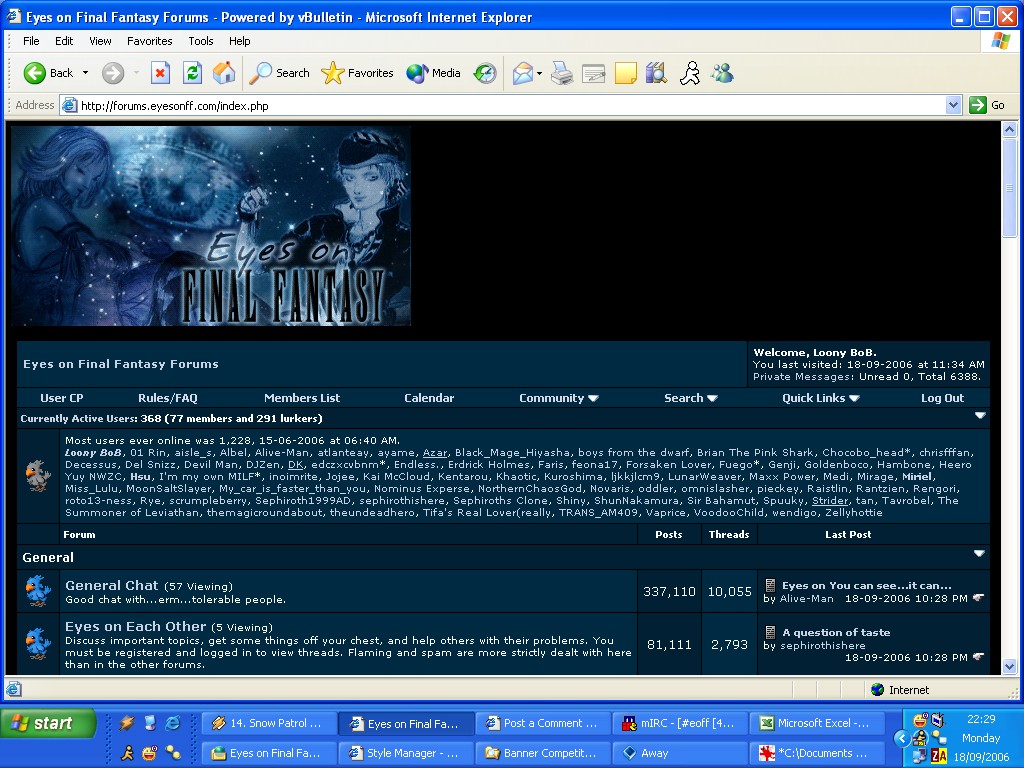Open Eyes on Each Other forum link
Image resolution: width=1024 pixels, height=768 pixels.
(135, 627)
